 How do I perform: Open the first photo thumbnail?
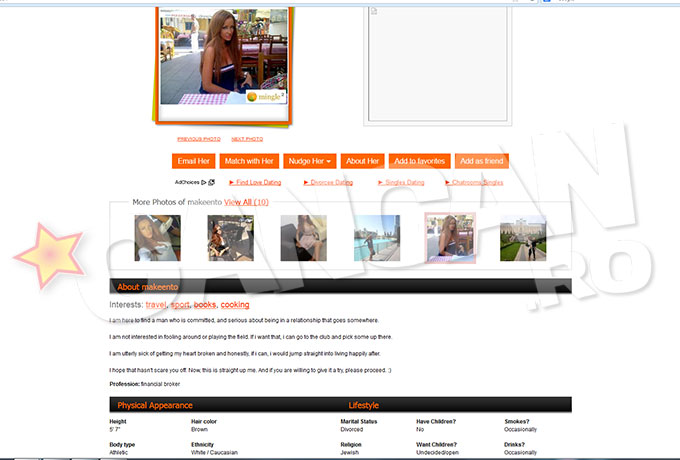[157, 238]
